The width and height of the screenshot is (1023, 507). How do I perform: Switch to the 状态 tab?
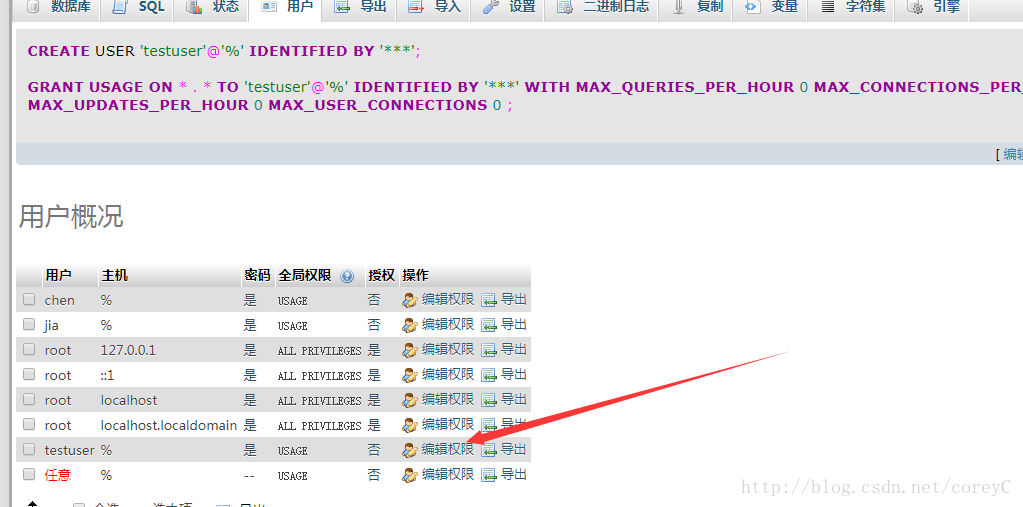[x=212, y=8]
